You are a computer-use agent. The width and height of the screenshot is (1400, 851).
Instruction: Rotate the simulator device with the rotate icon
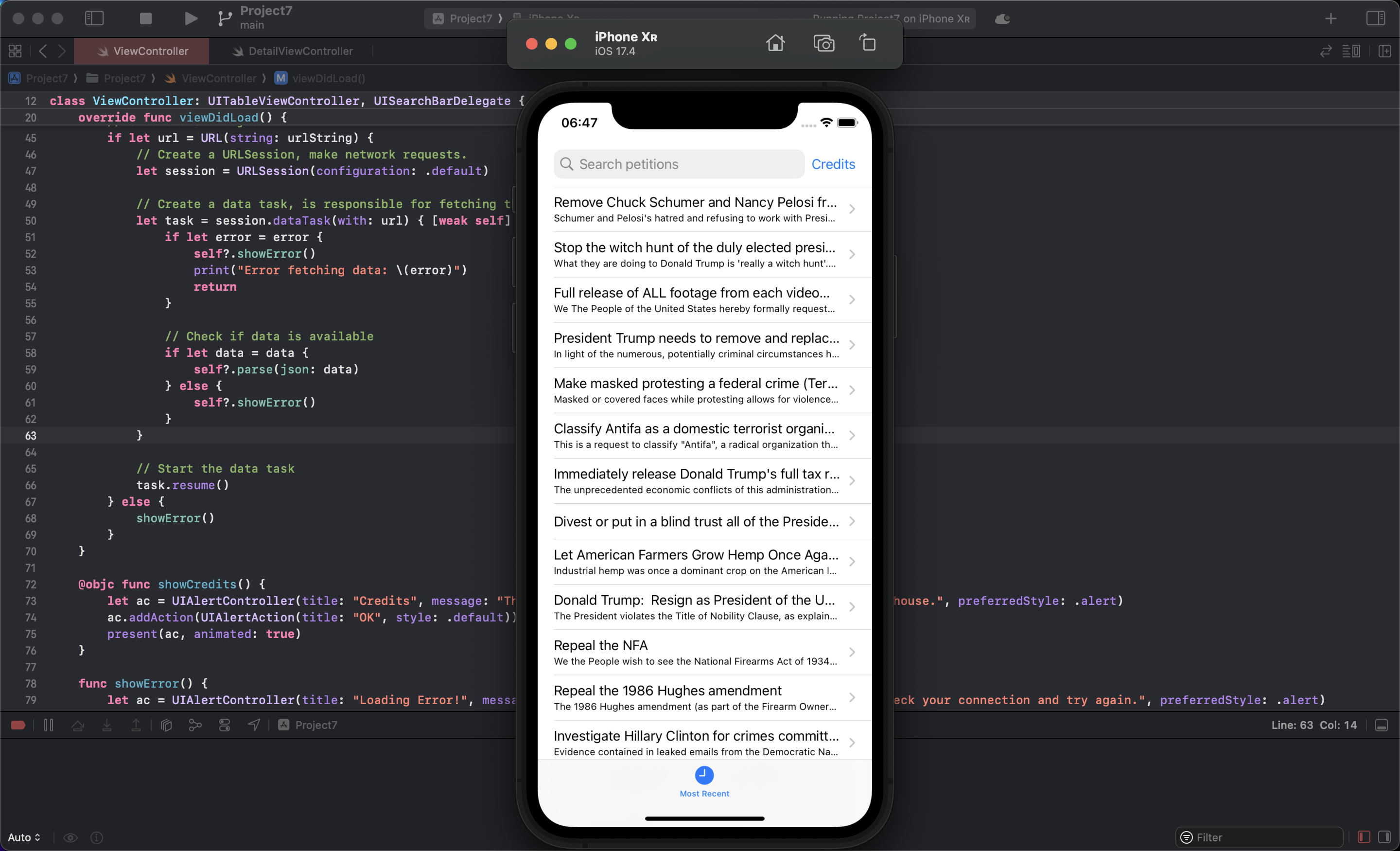868,44
